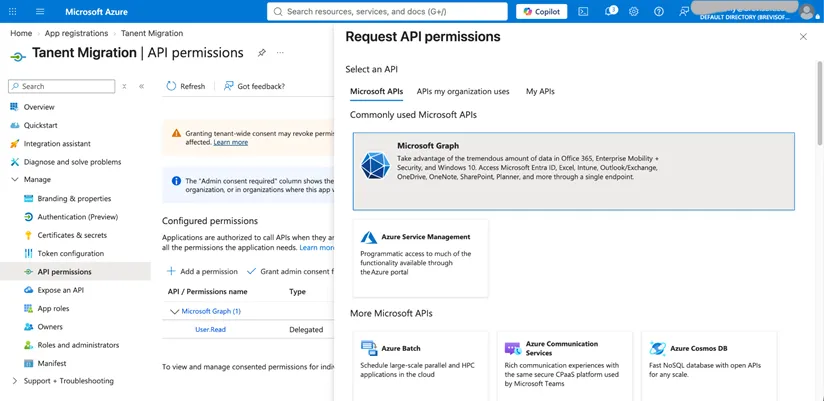Click the Microsoft Graph logo
This screenshot has width=824, height=401.
click(x=375, y=165)
